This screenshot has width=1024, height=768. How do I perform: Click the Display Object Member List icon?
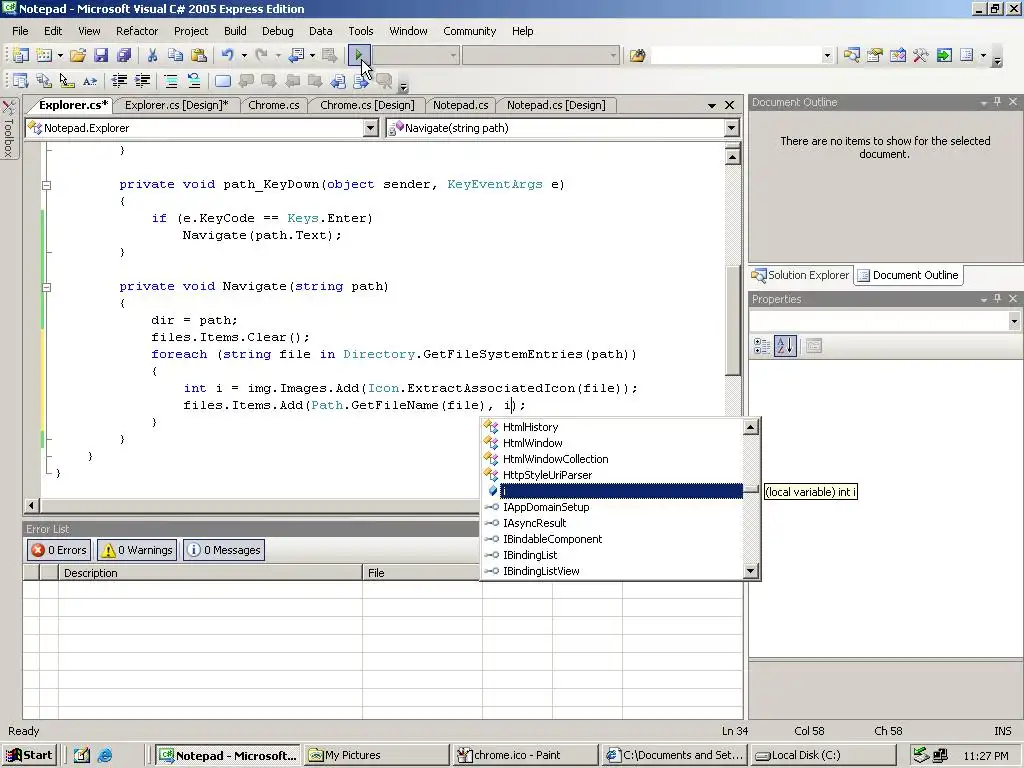tap(20, 81)
